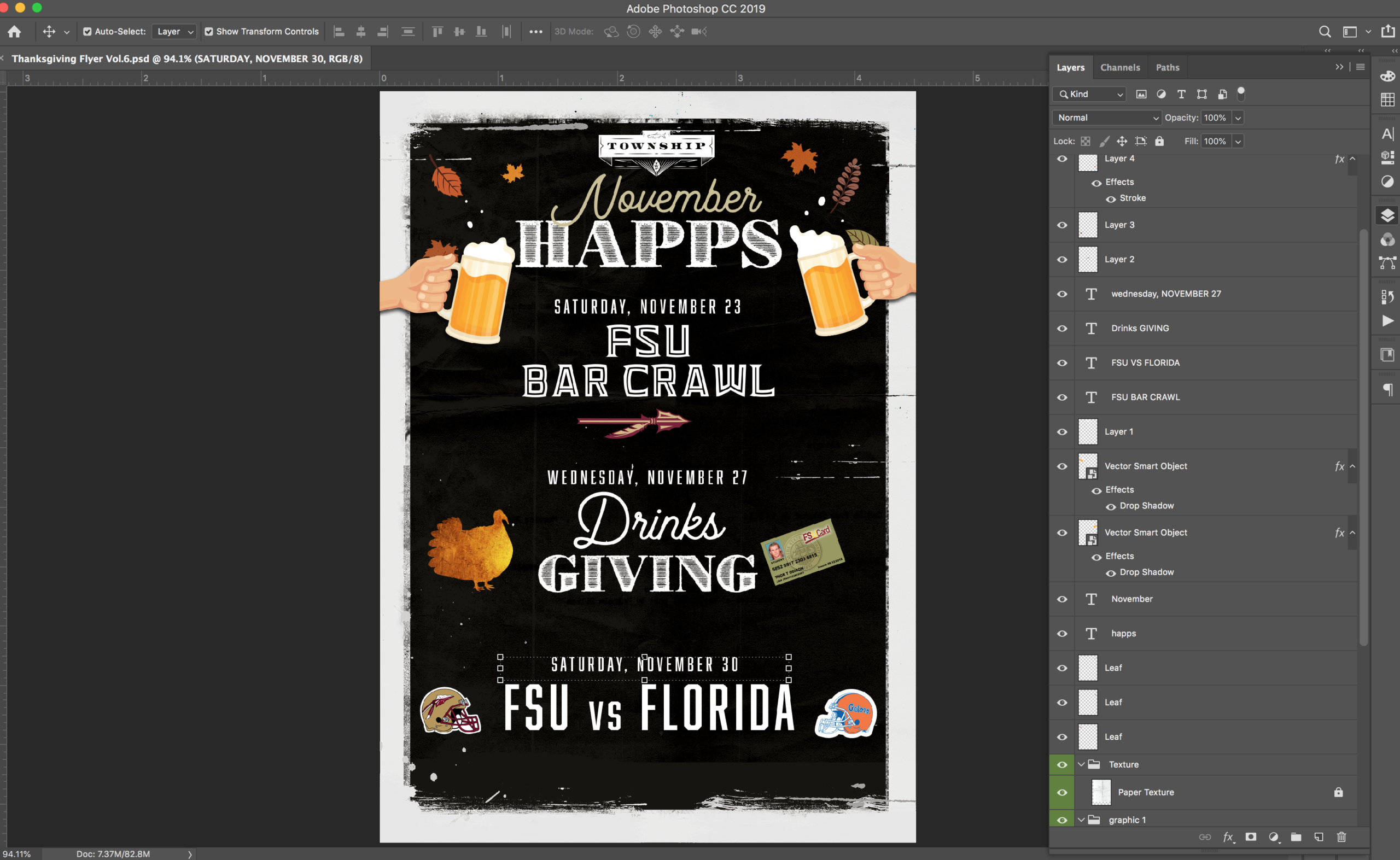
Task: Hide Drinks GIVING layer eye
Action: (x=1061, y=329)
